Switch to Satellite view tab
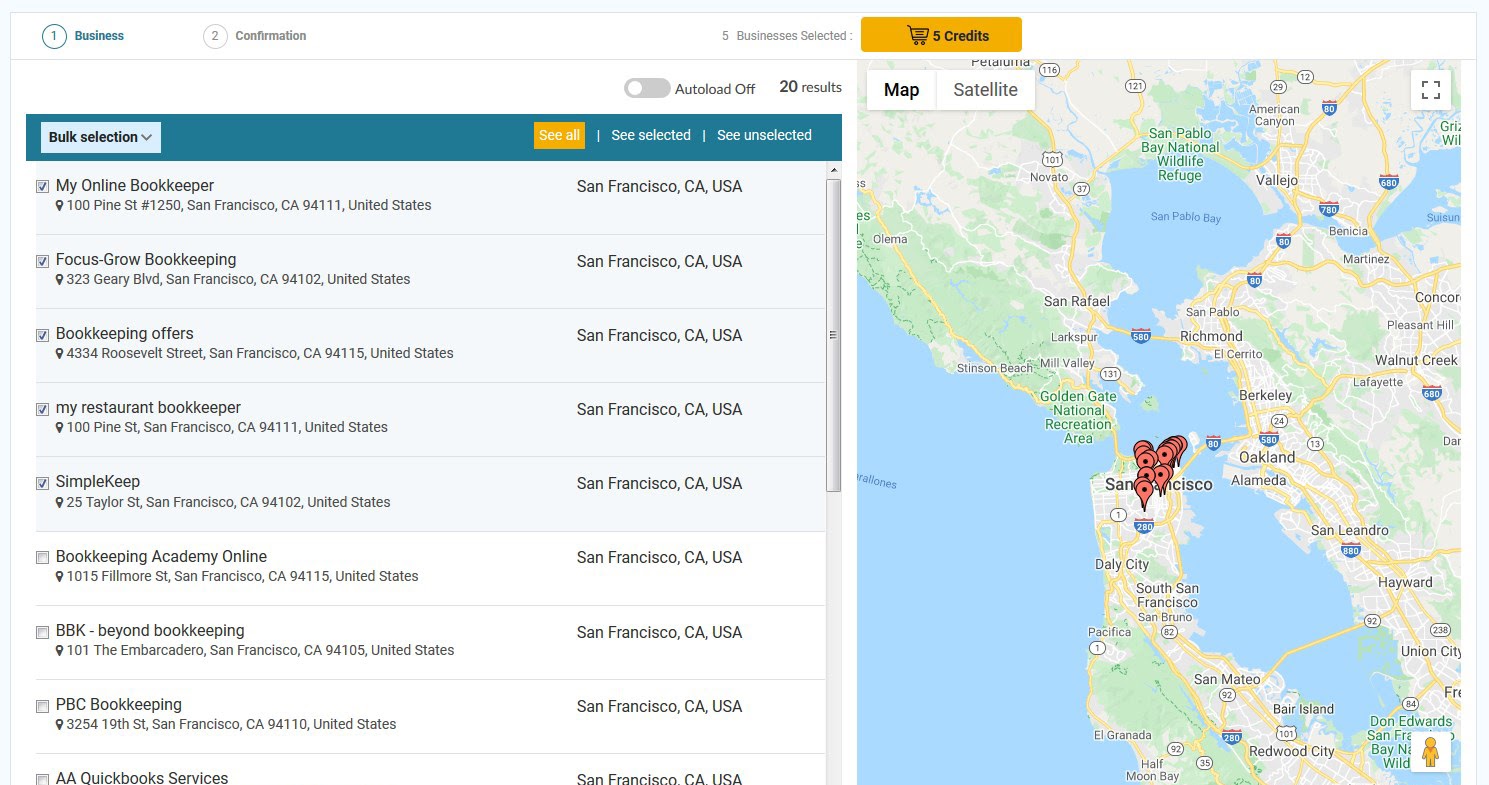The image size is (1489, 785). point(985,90)
